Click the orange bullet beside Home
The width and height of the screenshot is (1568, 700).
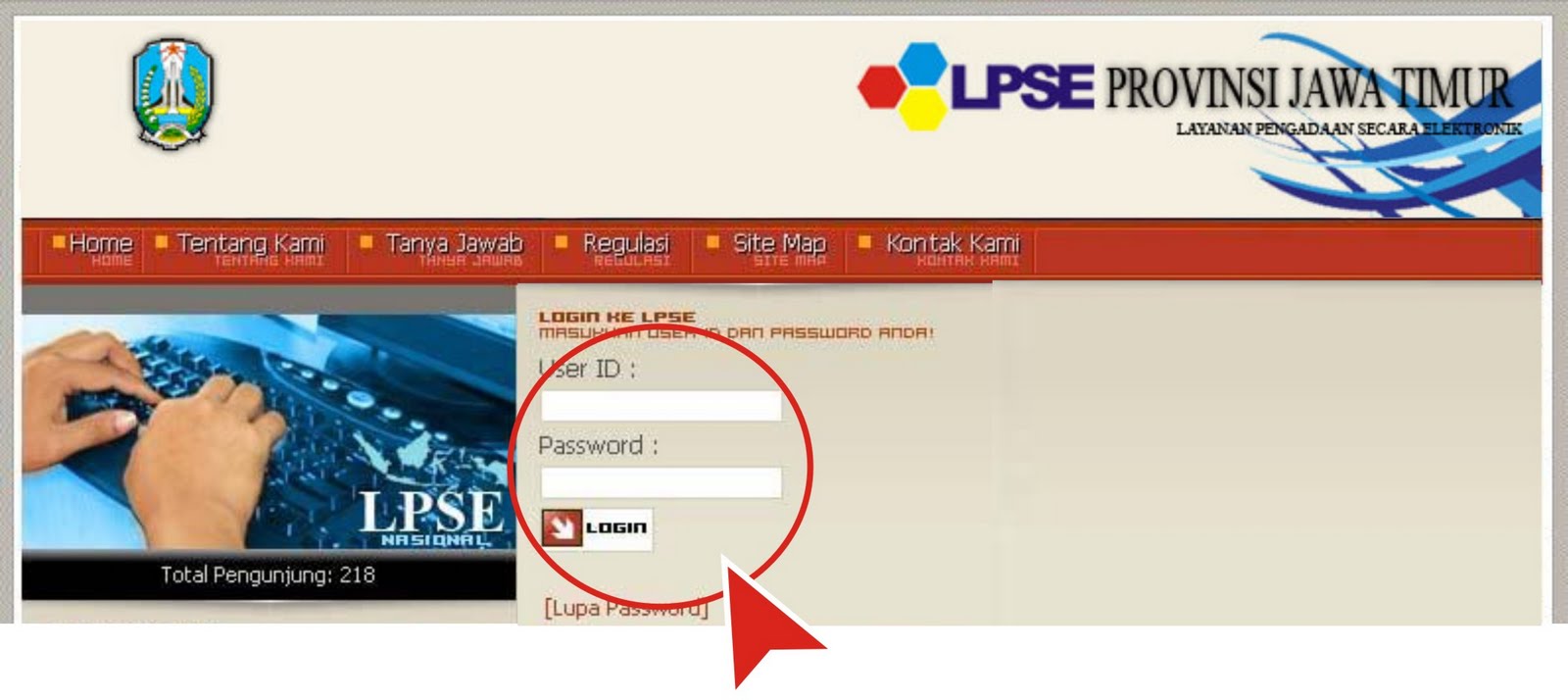[x=59, y=240]
